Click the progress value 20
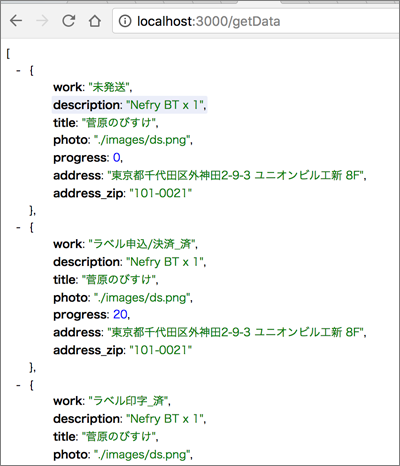The height and width of the screenshot is (466, 400). click(x=120, y=314)
